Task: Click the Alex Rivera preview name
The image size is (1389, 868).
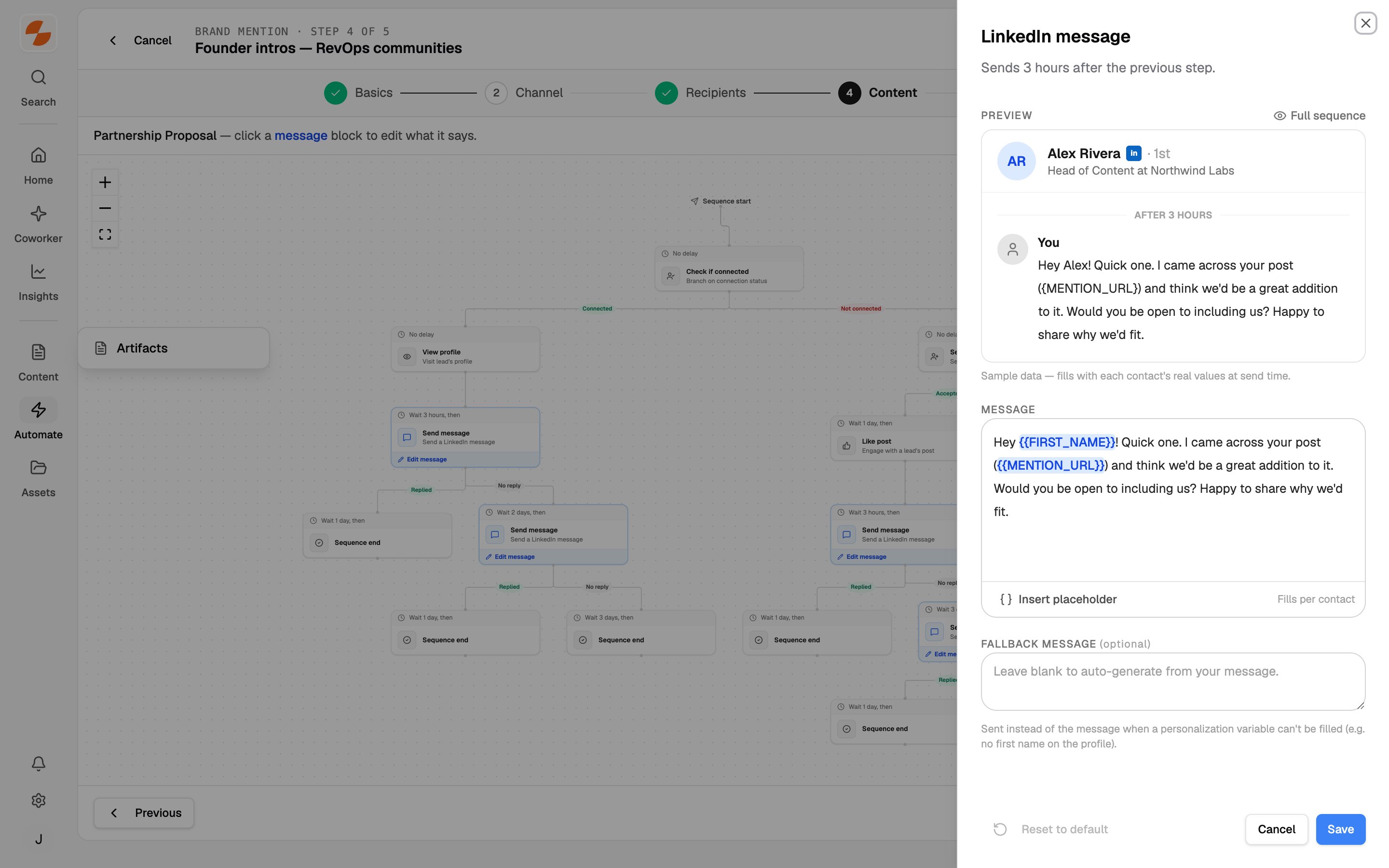Action: click(x=1084, y=153)
